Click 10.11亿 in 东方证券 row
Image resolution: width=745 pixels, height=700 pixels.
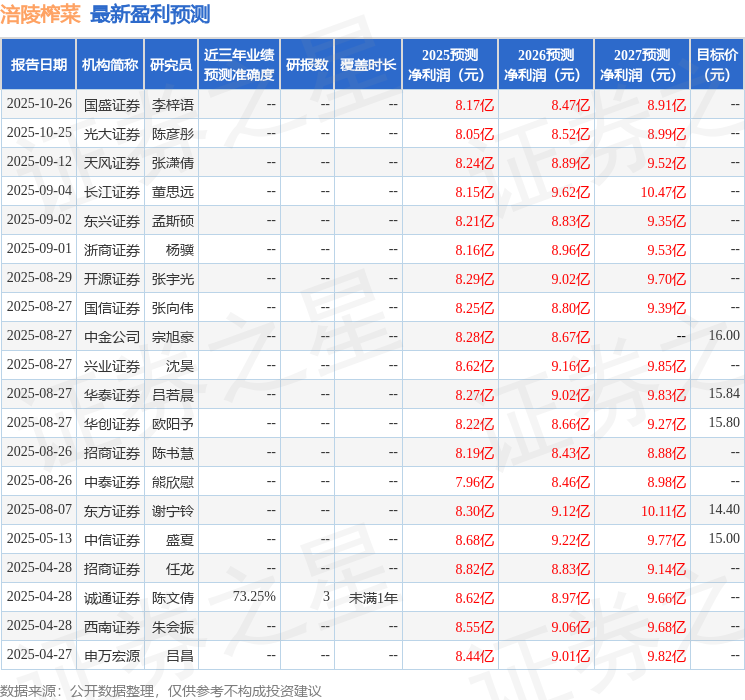(x=663, y=511)
